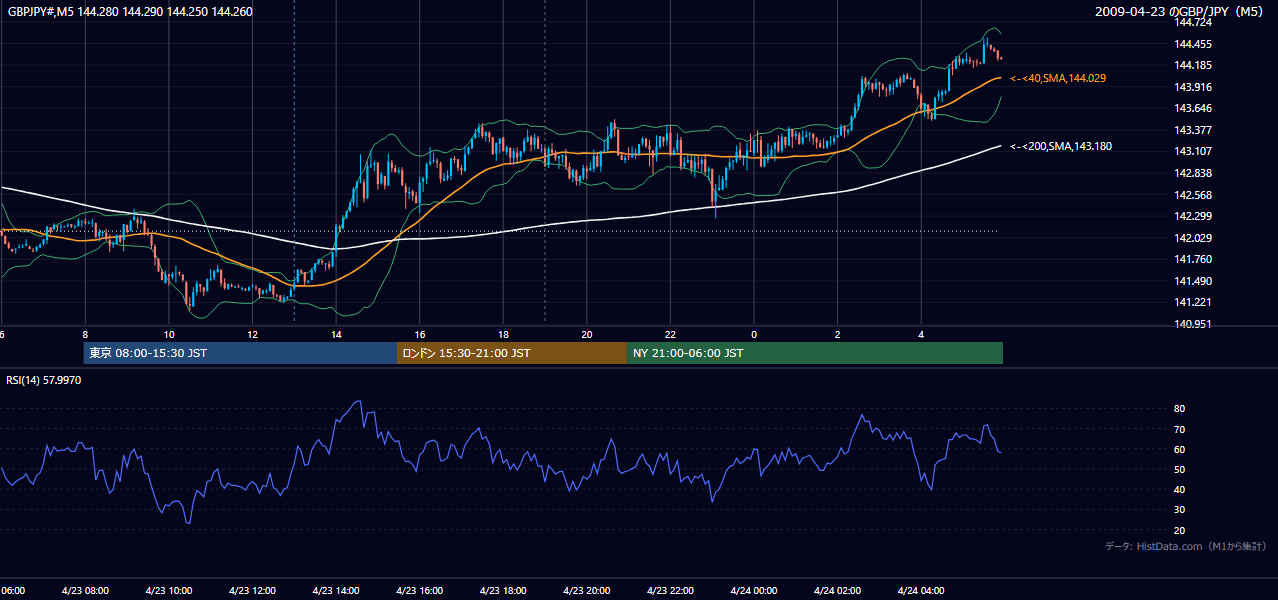The height and width of the screenshot is (600, 1278).
Task: Click price axis value 141.221
Action: coord(1193,303)
